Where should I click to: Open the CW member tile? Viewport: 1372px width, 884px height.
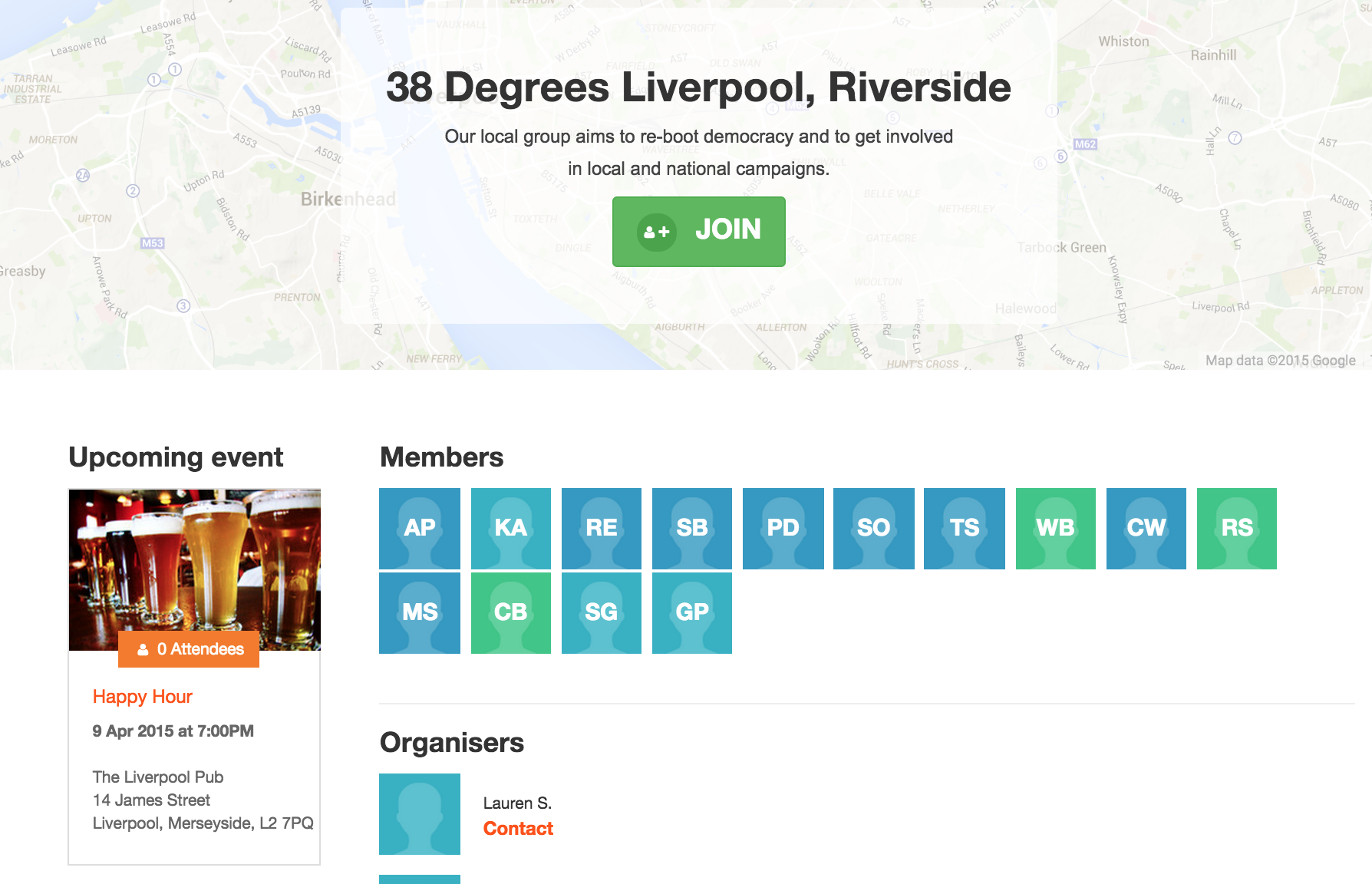point(1146,528)
